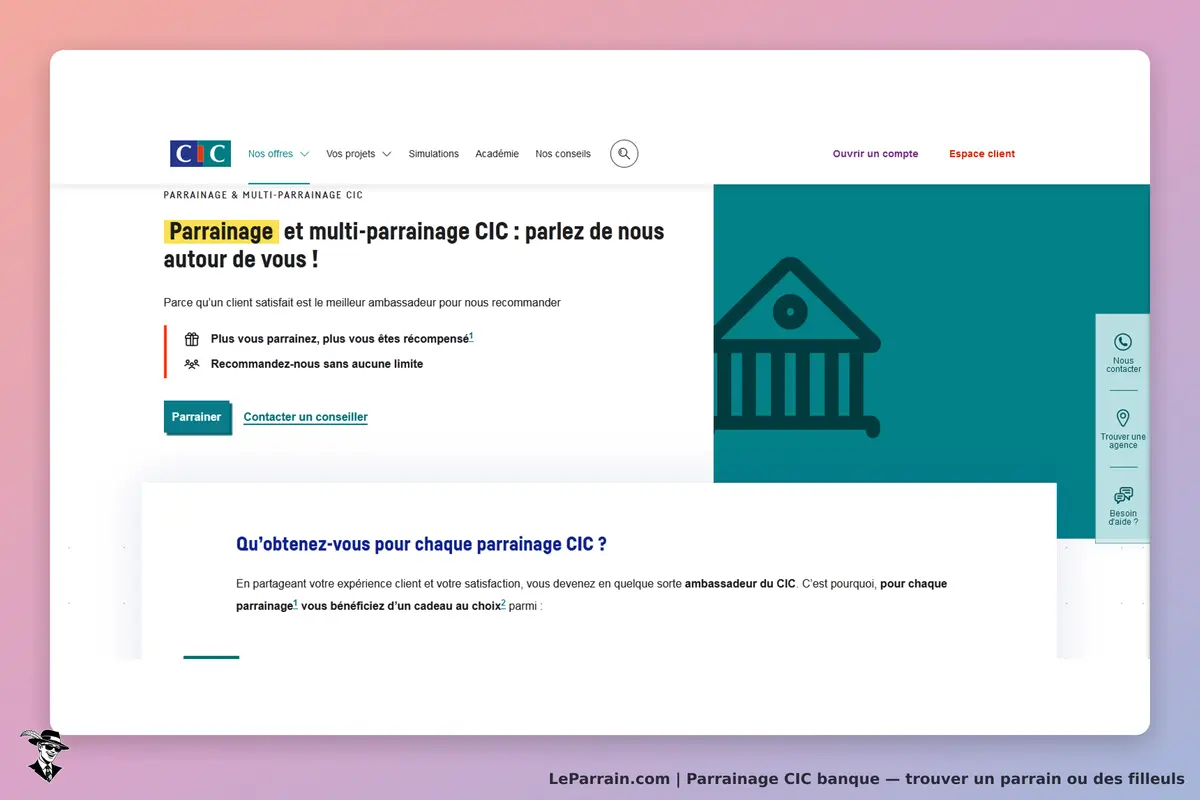Click the chat bubble icon for Besoin d'aide
1200x800 pixels.
click(x=1123, y=495)
